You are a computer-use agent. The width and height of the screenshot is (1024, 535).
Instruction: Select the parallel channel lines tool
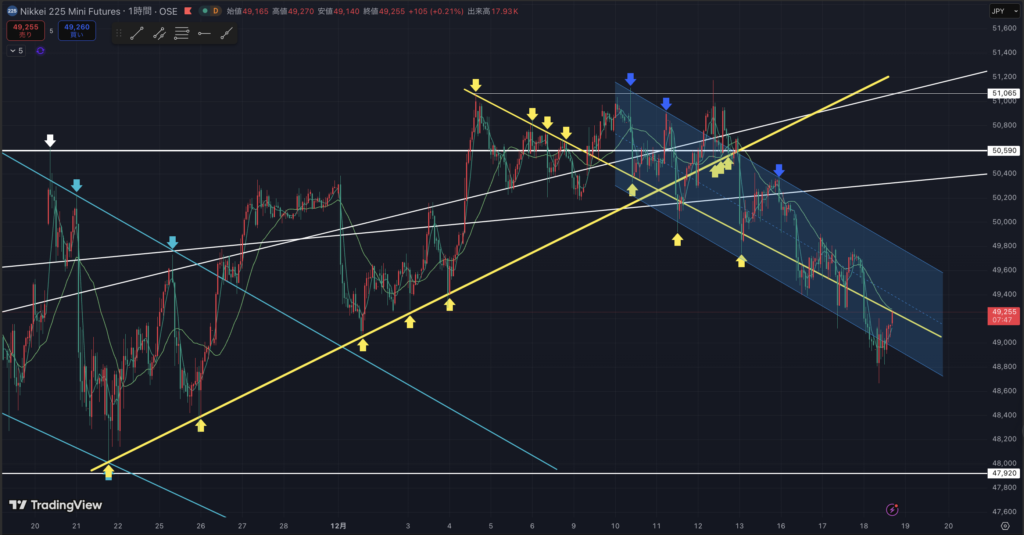[182, 33]
